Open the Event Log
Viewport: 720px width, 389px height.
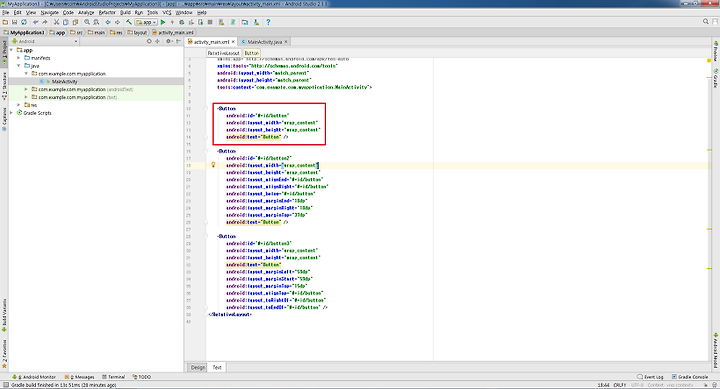(x=651, y=377)
